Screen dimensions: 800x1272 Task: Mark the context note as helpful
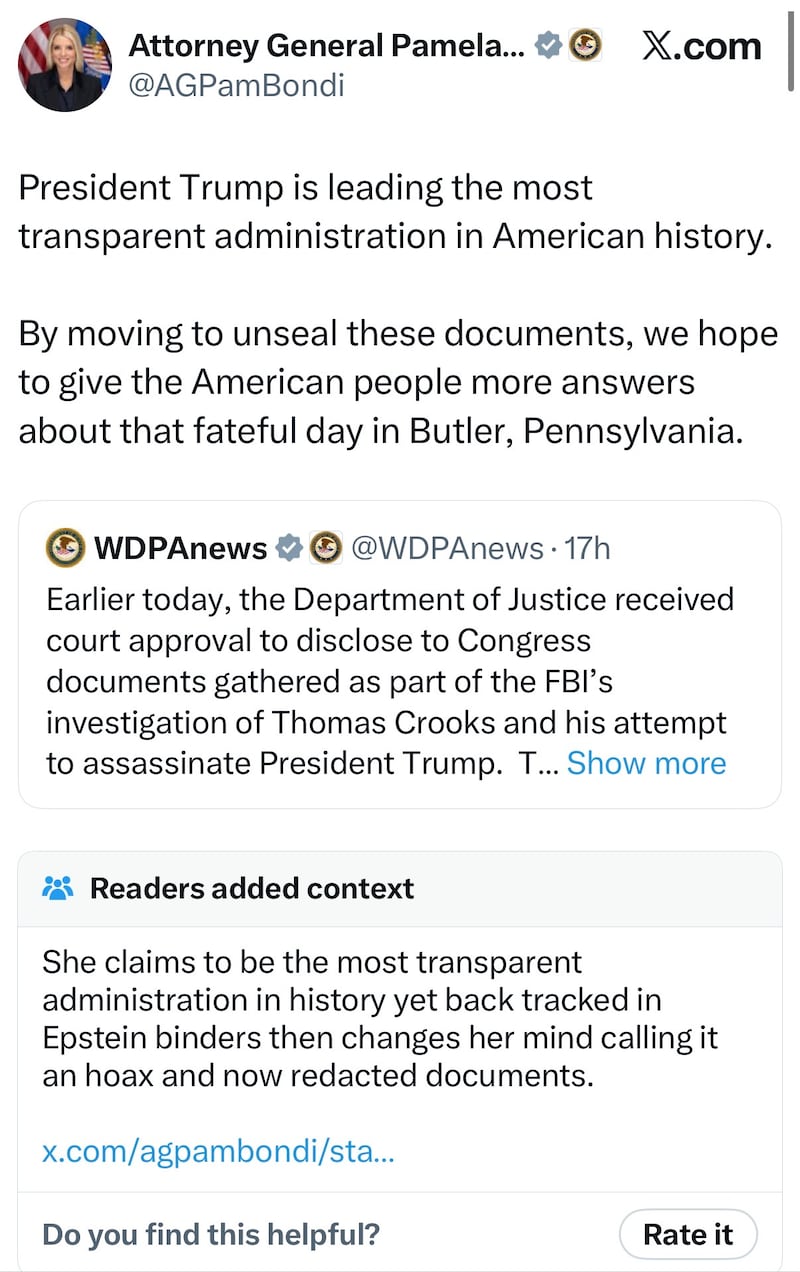(688, 1234)
